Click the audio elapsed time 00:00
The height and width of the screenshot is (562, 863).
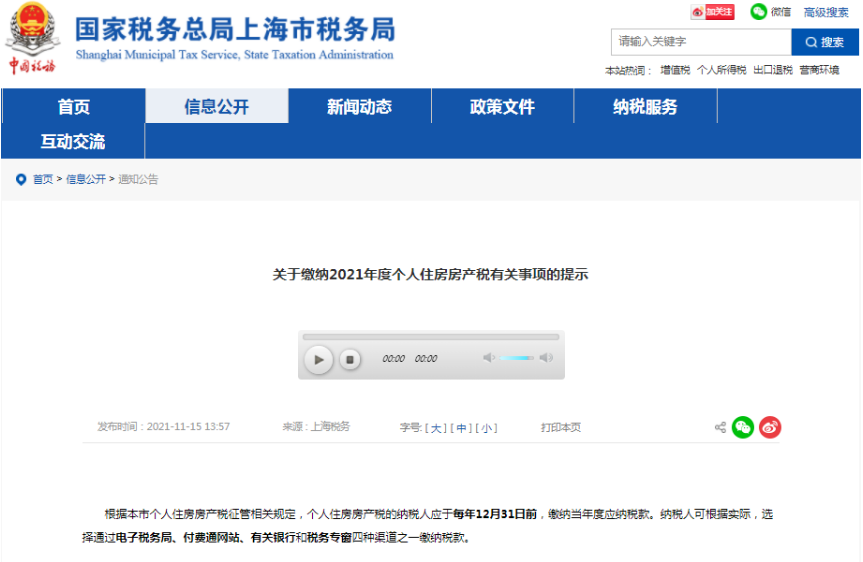coord(394,359)
